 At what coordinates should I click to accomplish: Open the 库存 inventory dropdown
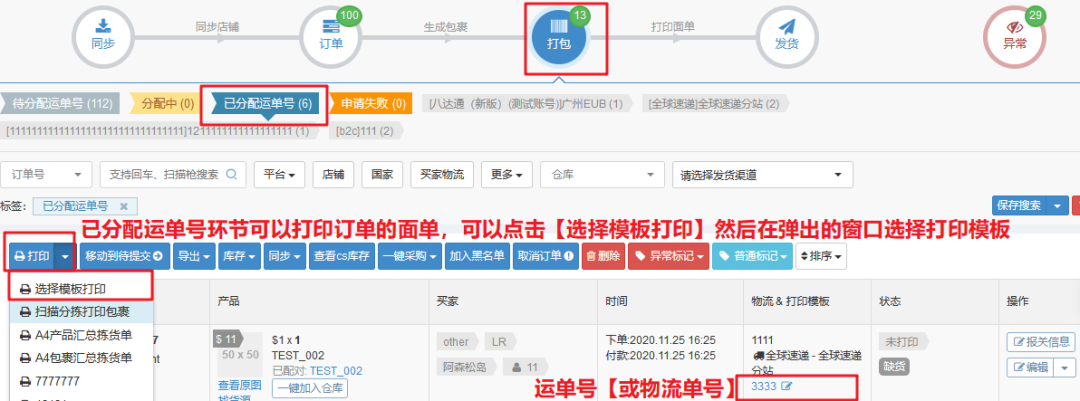point(240,256)
